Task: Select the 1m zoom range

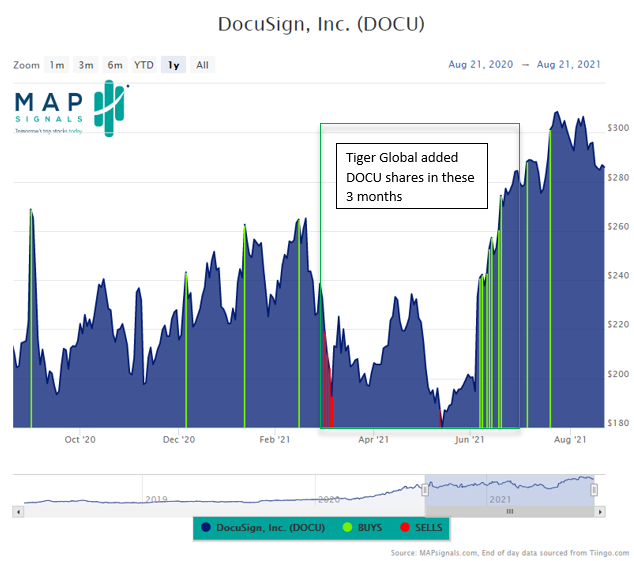Action: click(x=57, y=65)
